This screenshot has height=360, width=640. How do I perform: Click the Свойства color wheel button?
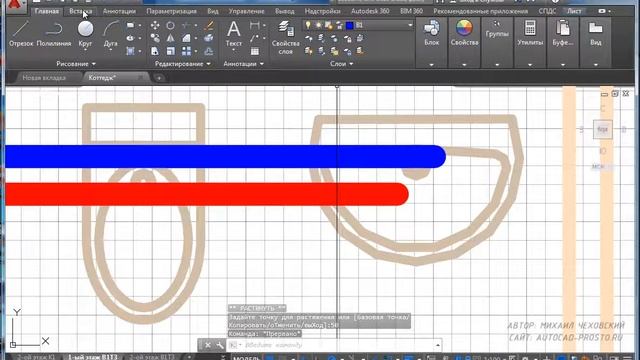tap(464, 33)
